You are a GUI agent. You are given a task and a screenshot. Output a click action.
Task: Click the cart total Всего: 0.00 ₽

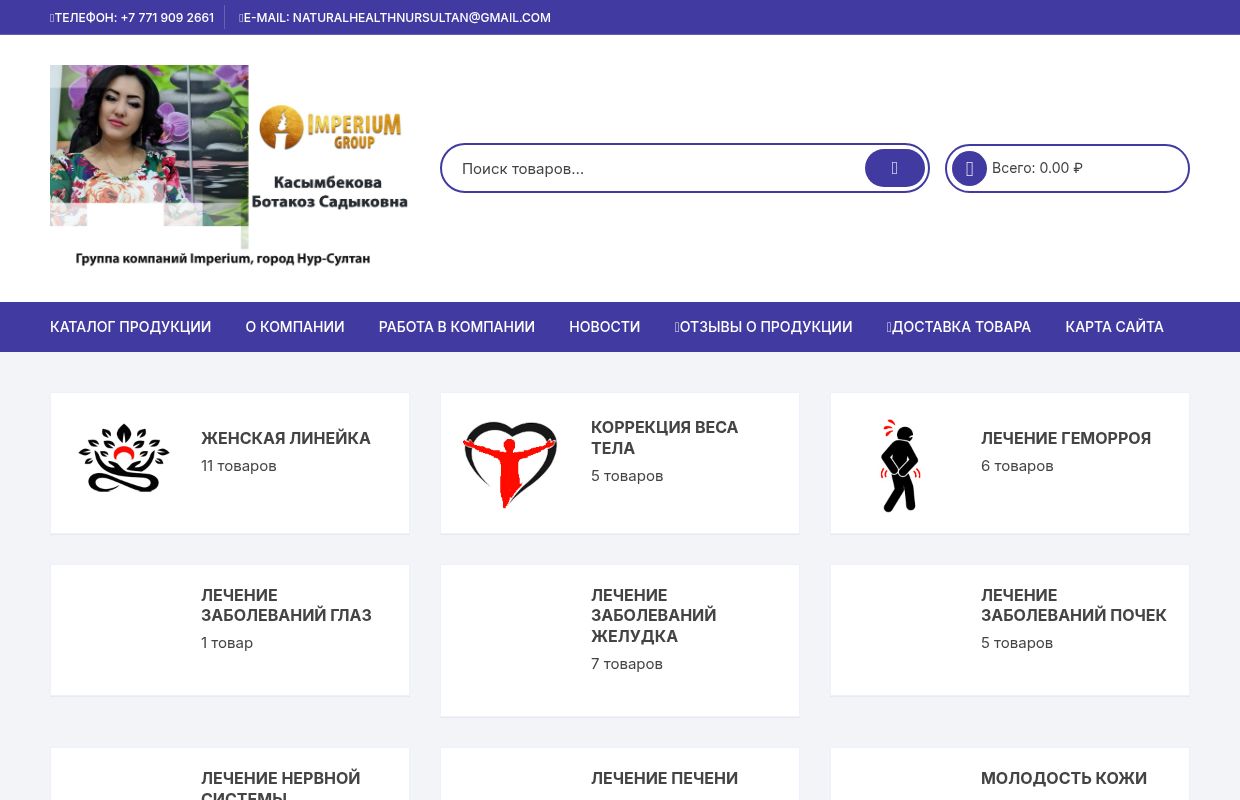(1037, 168)
